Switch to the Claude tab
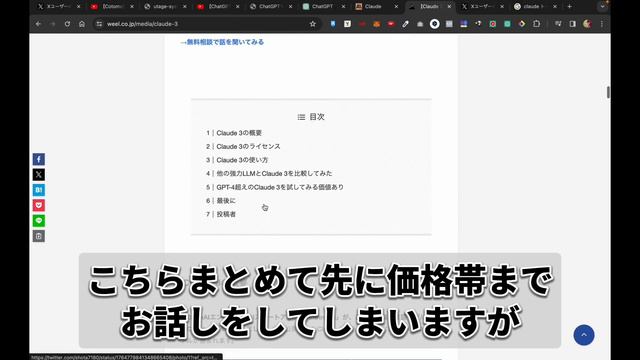The height and width of the screenshot is (360, 640). (373, 7)
